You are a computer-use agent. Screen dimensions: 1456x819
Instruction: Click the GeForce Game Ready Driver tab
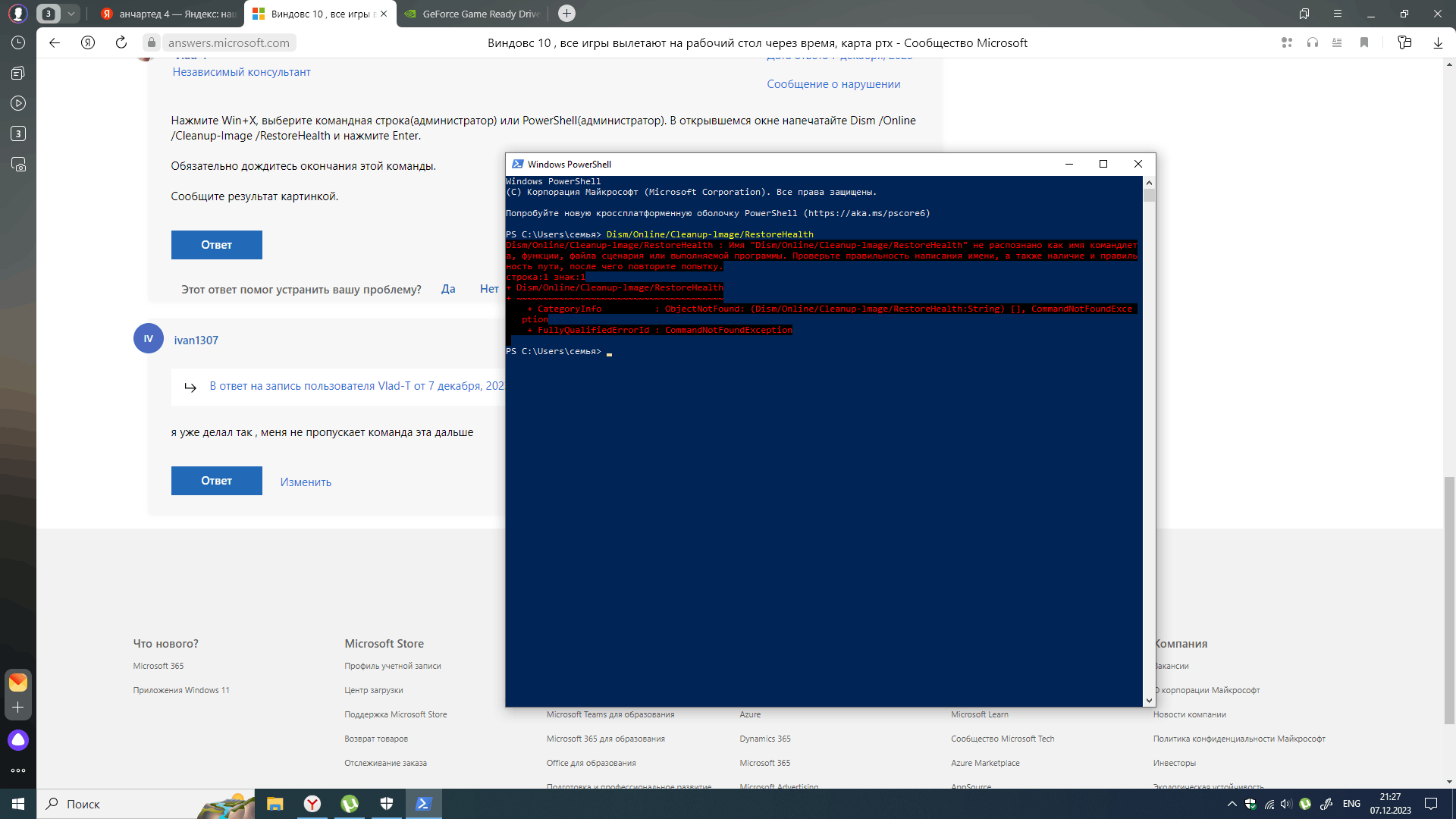click(x=476, y=14)
